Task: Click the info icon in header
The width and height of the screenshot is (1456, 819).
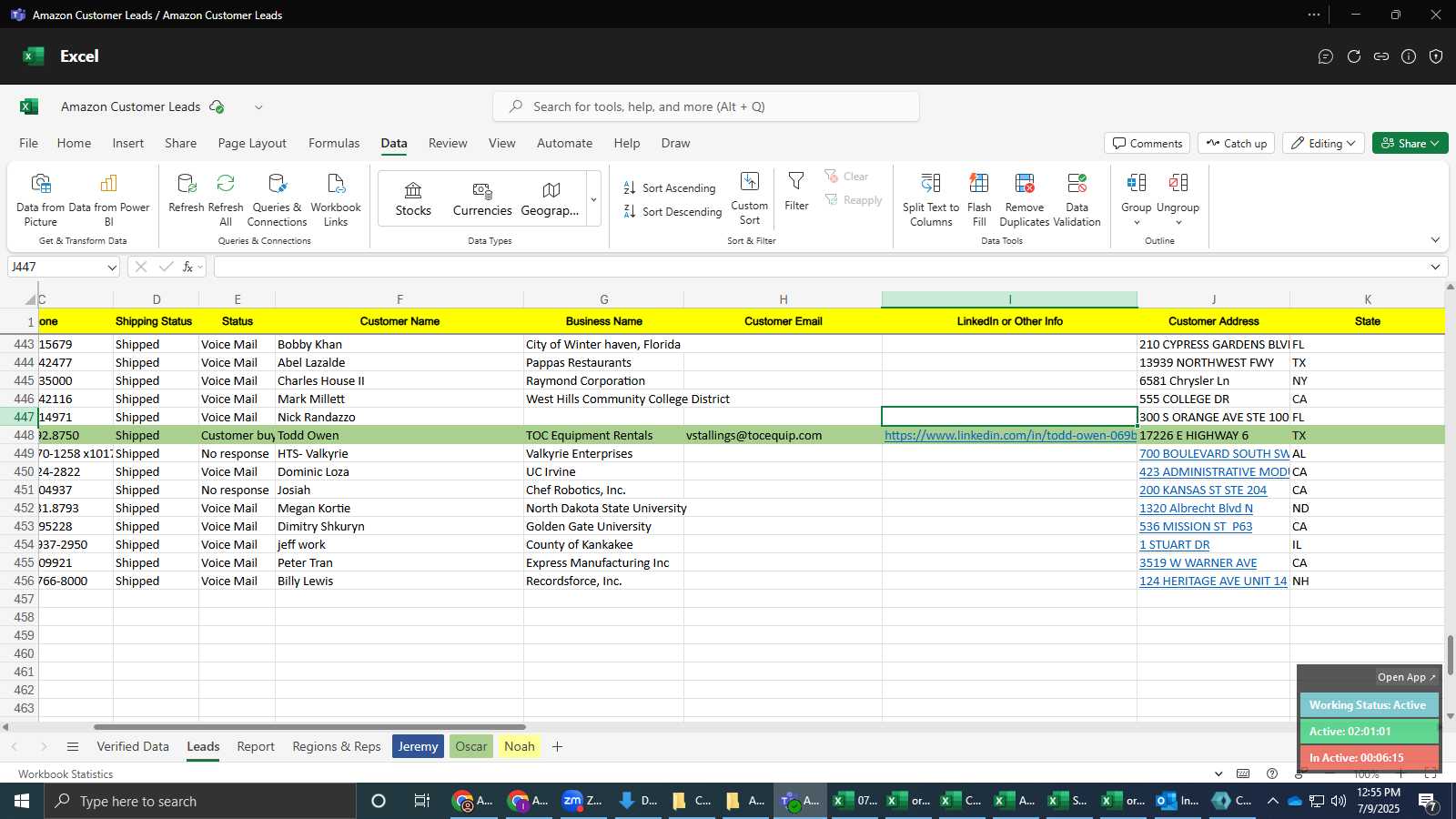Action: (x=1409, y=56)
